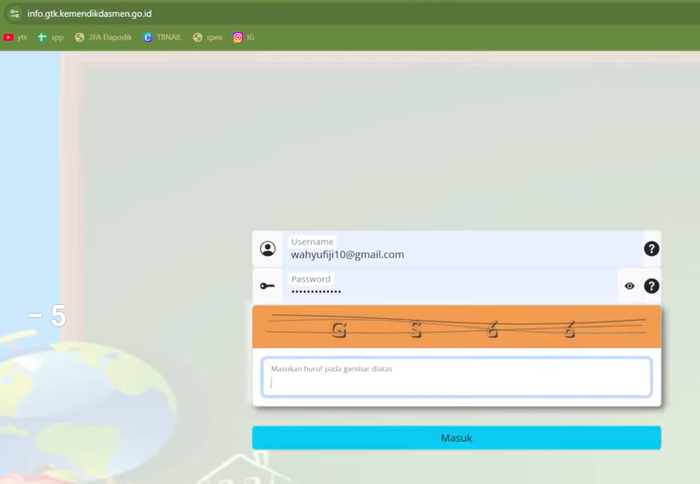Open the 2FA Dapodik bookmark
This screenshot has width=700, height=484.
(103, 37)
